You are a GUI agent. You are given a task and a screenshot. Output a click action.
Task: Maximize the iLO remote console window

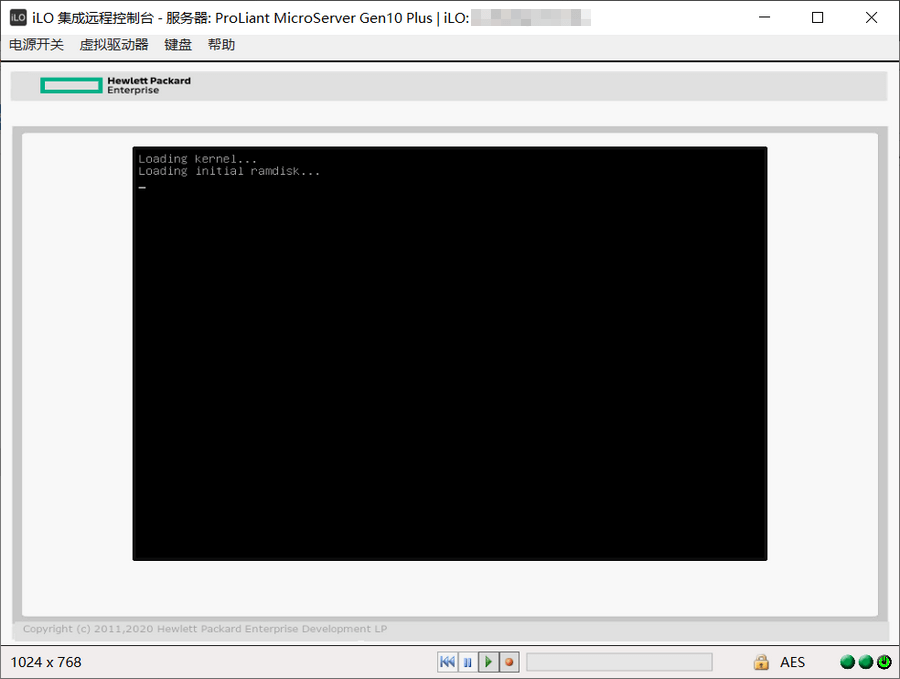click(x=817, y=17)
